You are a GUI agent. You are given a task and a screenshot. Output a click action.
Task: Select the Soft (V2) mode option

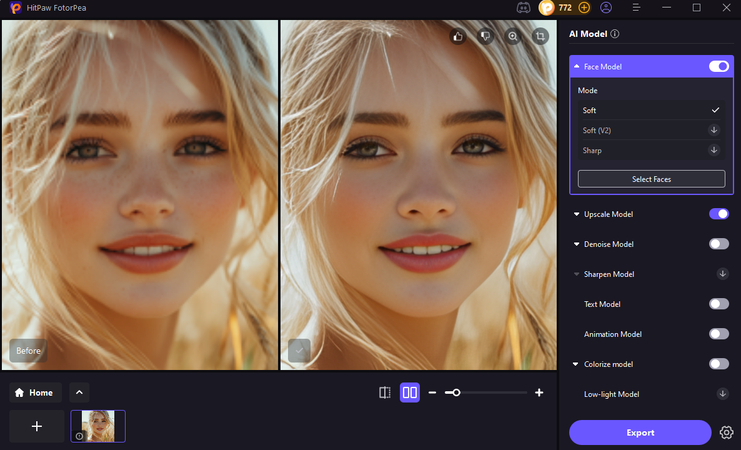[x=651, y=130]
